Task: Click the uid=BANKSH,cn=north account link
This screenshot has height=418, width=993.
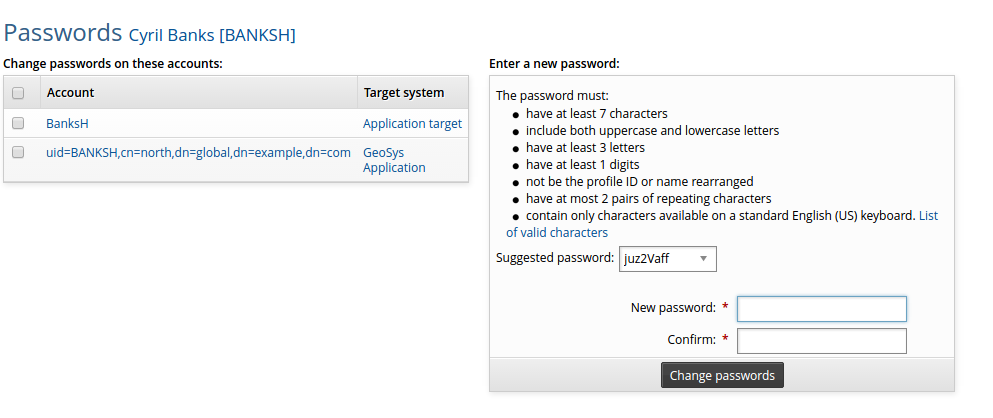Action: pos(198,153)
